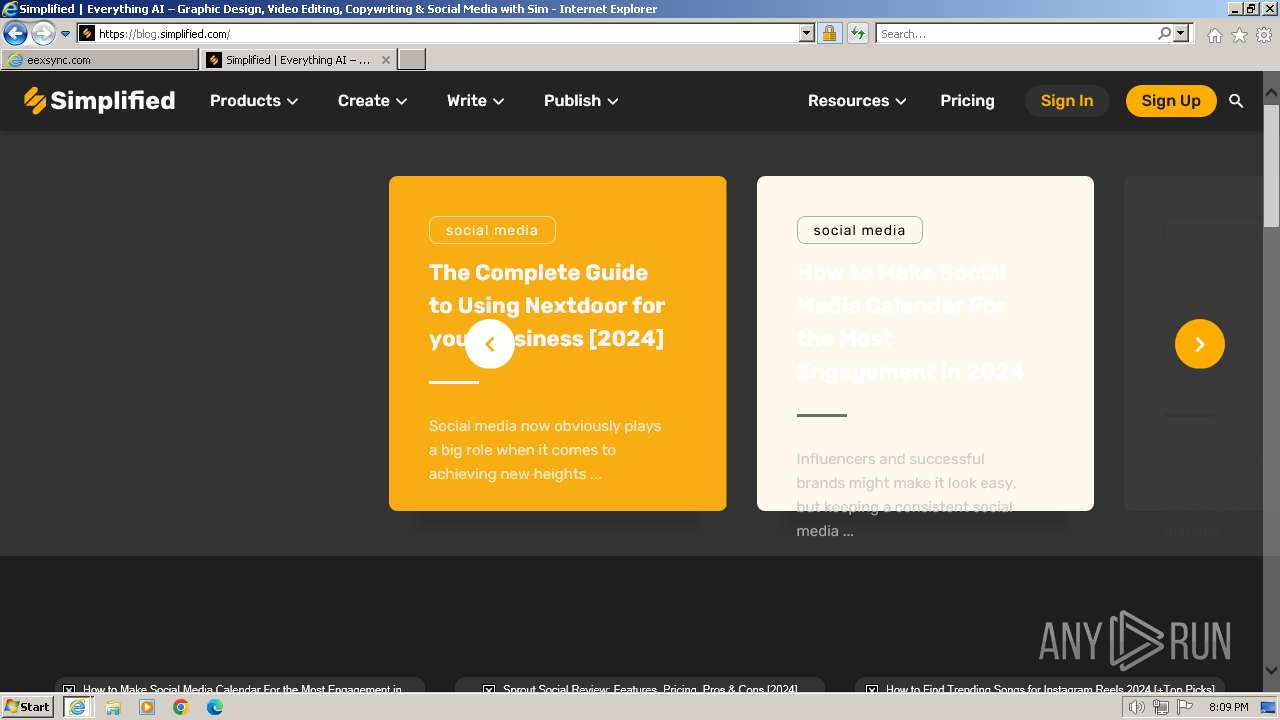Image resolution: width=1280 pixels, height=720 pixels.
Task: Open the media player taskbar icon
Action: [147, 707]
